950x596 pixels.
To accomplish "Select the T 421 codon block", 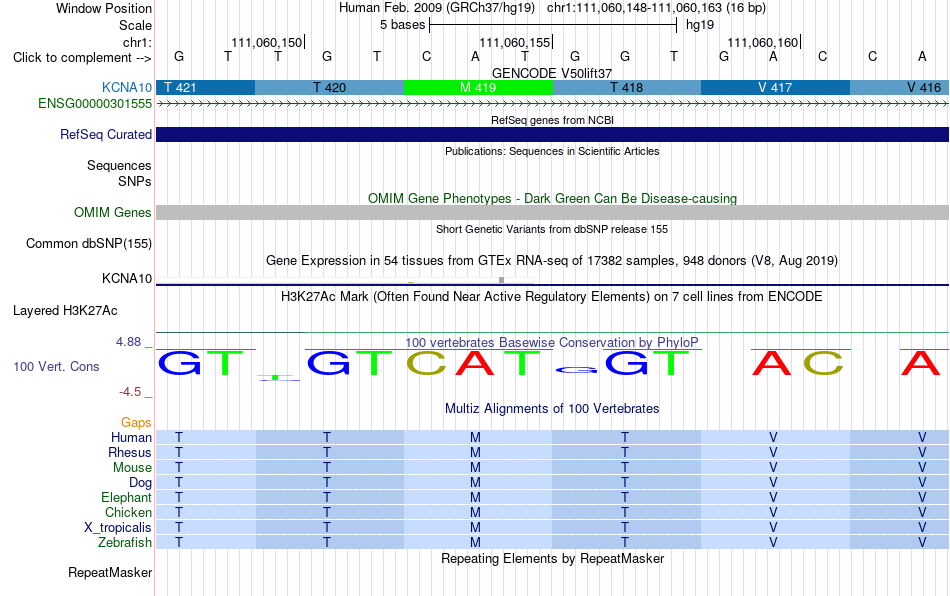I will (x=205, y=87).
